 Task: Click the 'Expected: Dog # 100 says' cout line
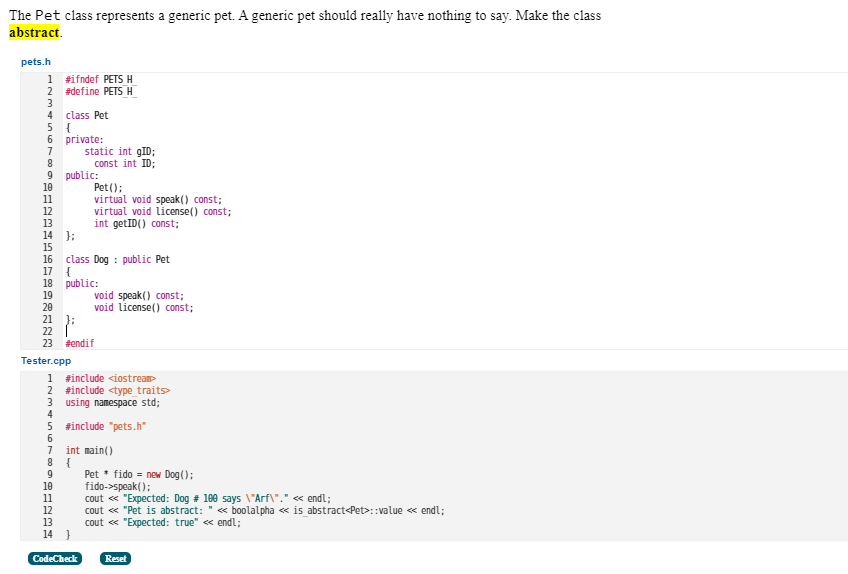pyautogui.click(x=208, y=498)
